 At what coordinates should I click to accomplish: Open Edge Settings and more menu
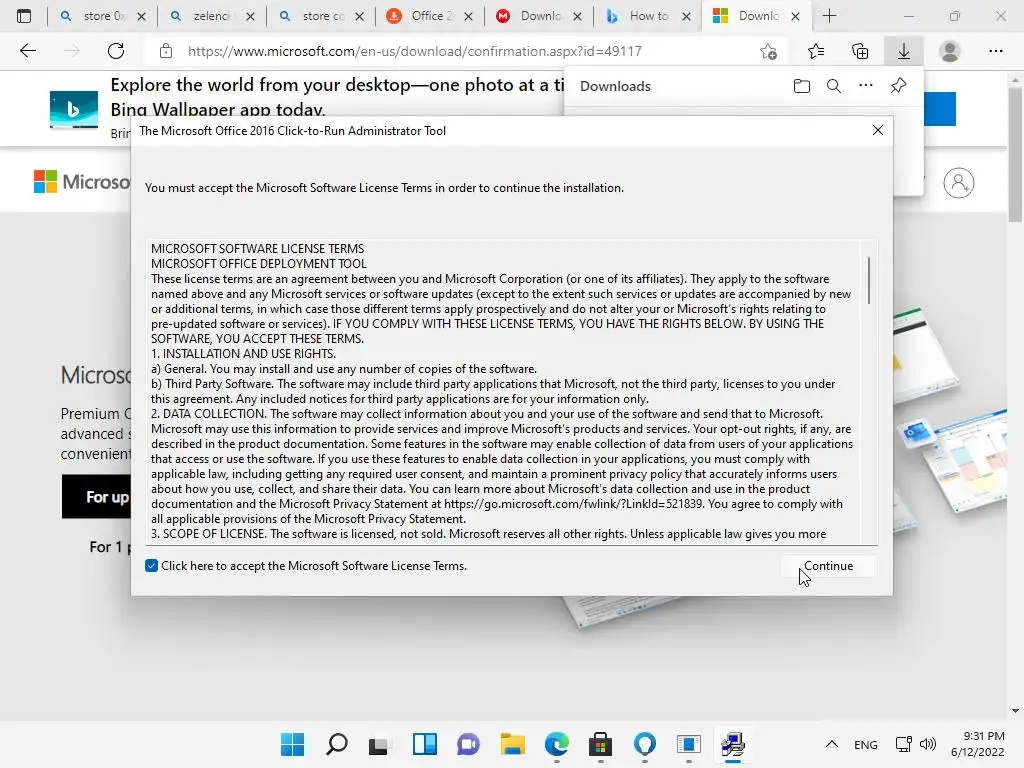point(995,51)
